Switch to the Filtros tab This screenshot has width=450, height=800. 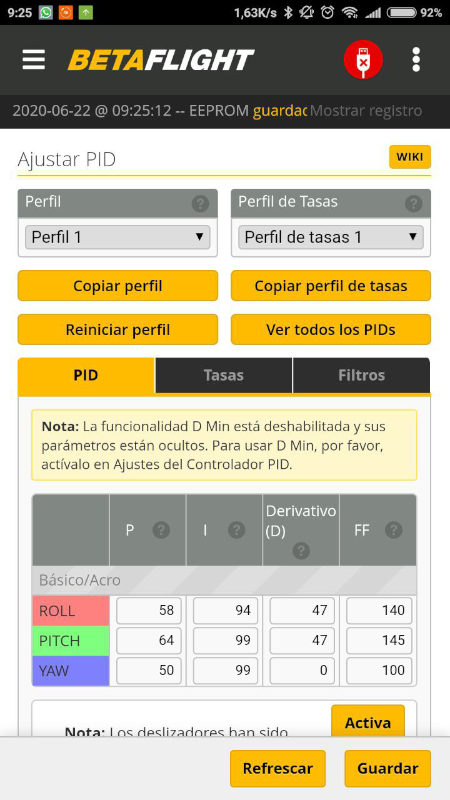click(361, 376)
